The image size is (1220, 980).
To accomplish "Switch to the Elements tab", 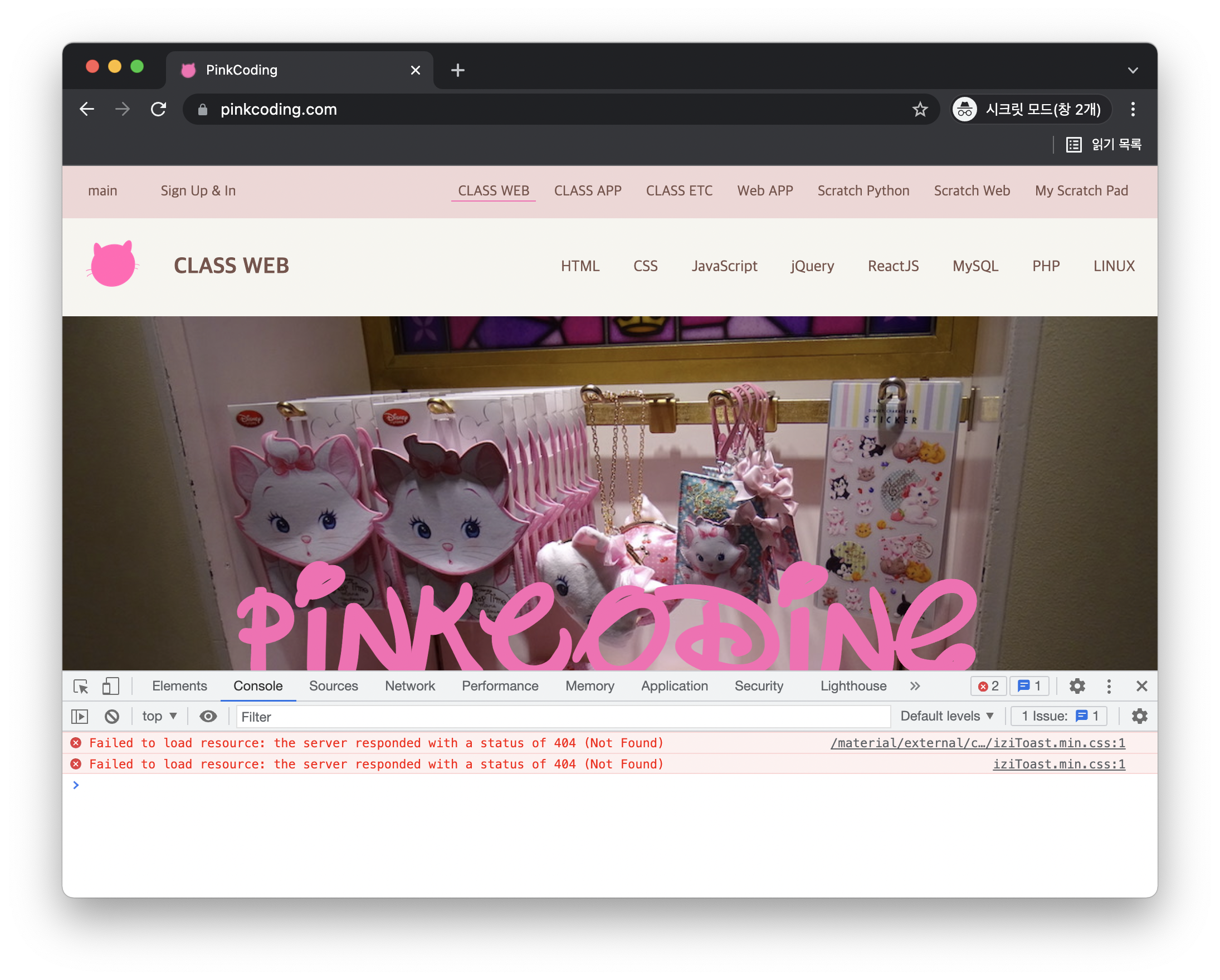I will coord(179,686).
